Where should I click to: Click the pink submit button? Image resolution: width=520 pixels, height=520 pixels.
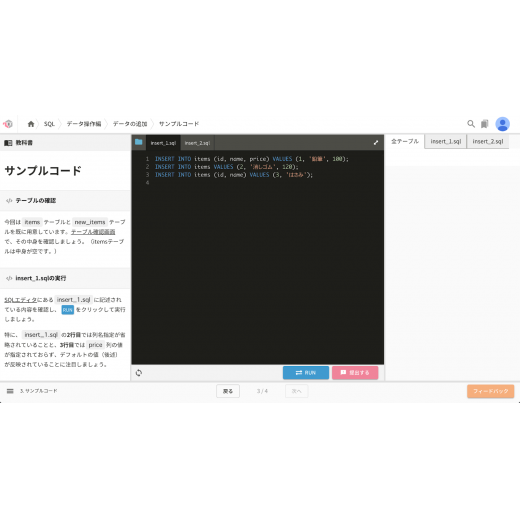(x=355, y=373)
